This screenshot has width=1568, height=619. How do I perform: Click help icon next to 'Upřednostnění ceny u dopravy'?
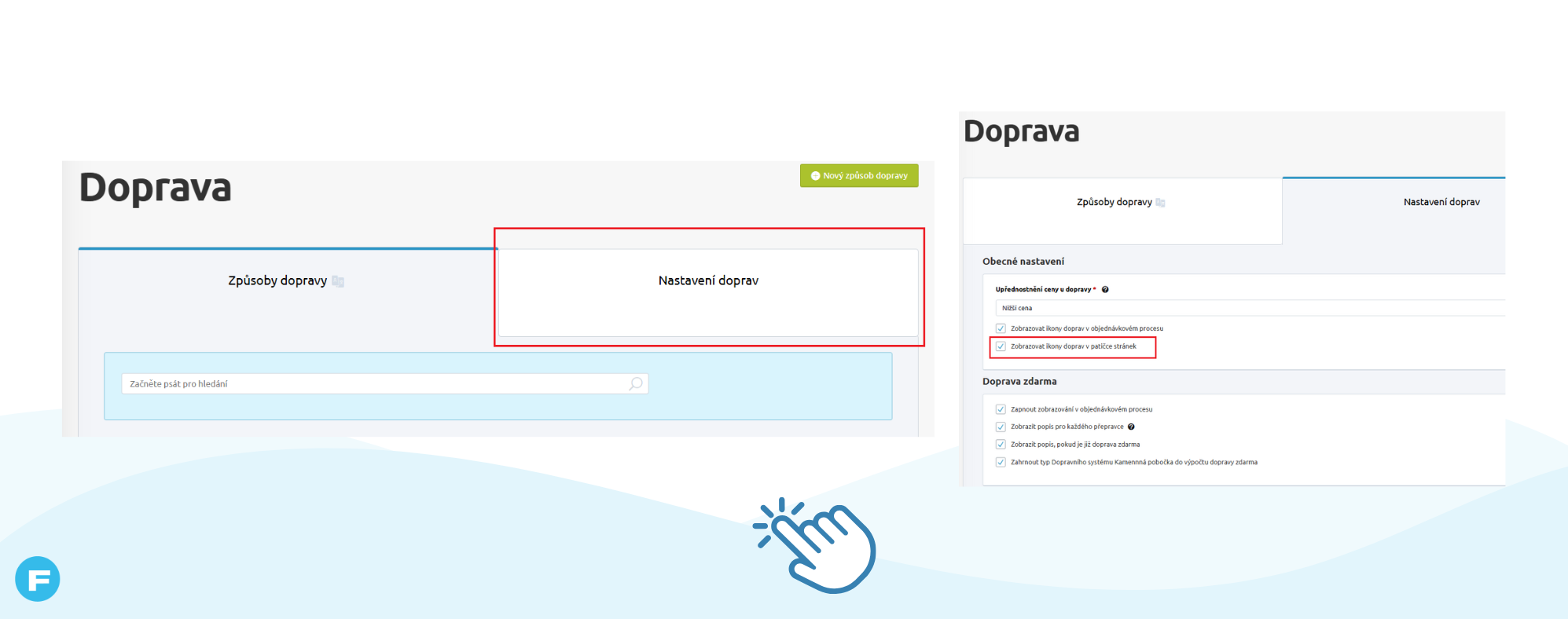coord(1105,290)
